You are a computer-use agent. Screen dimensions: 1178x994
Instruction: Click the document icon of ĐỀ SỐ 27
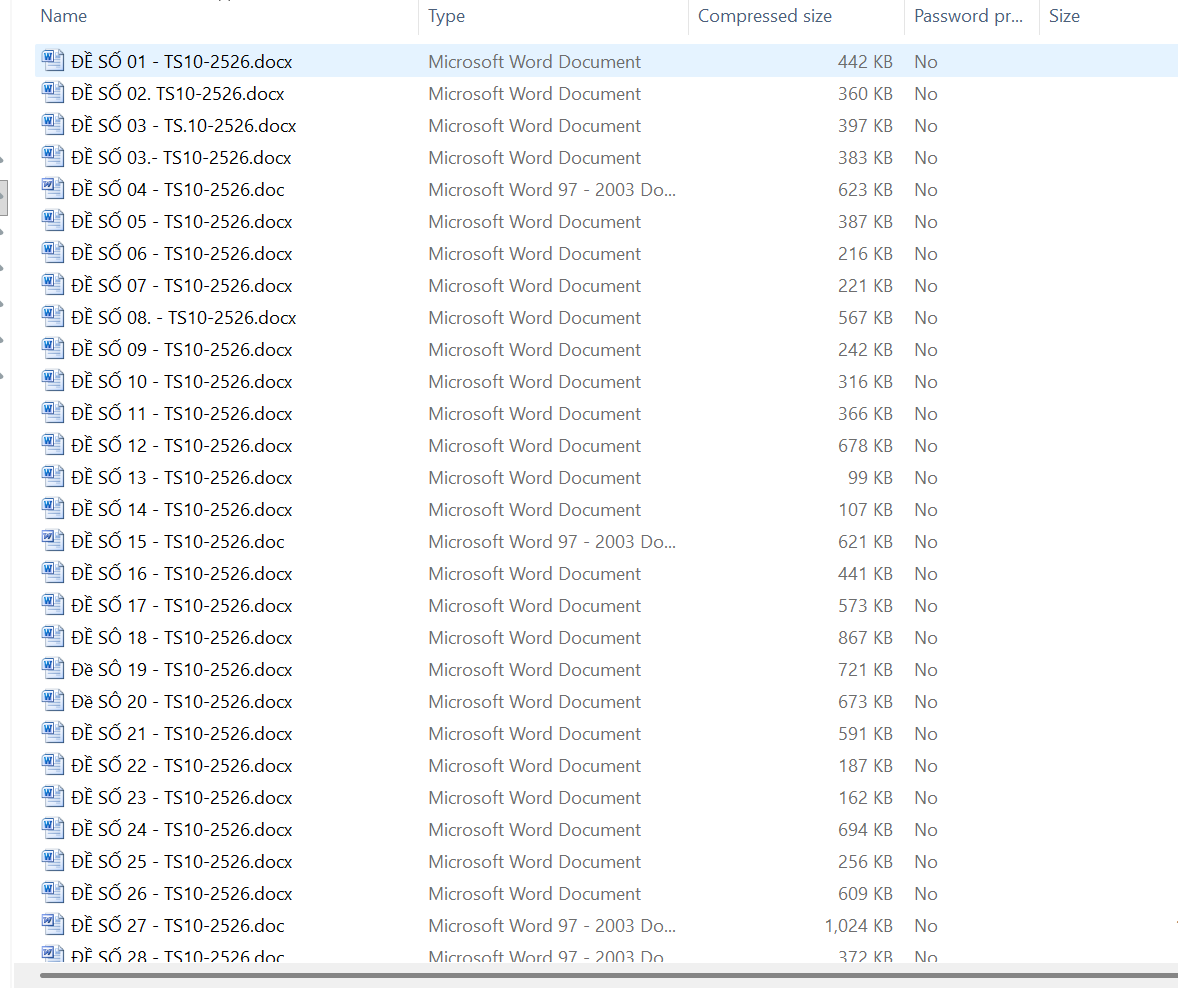click(x=53, y=925)
